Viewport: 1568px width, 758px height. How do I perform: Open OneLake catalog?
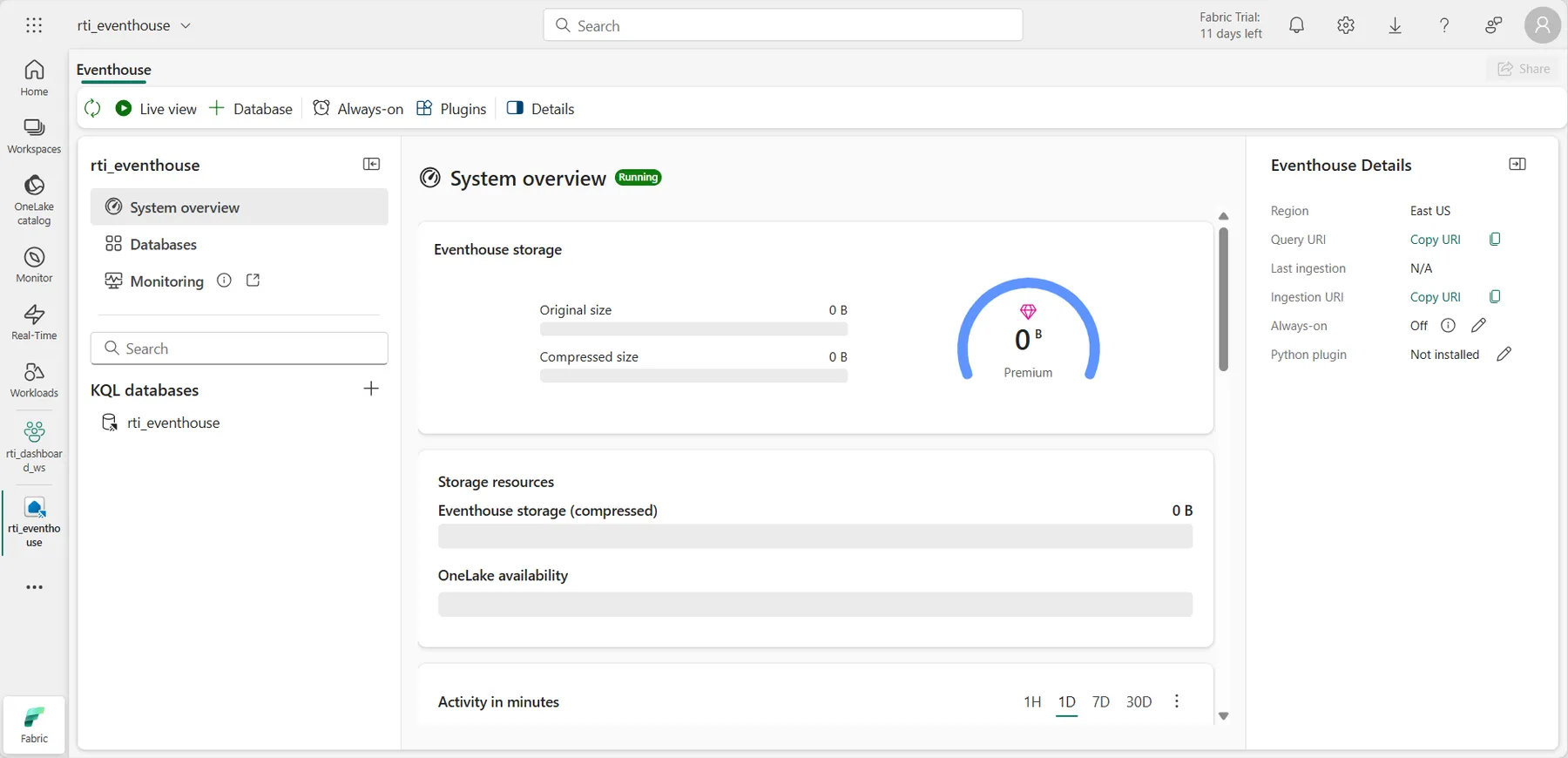34,200
